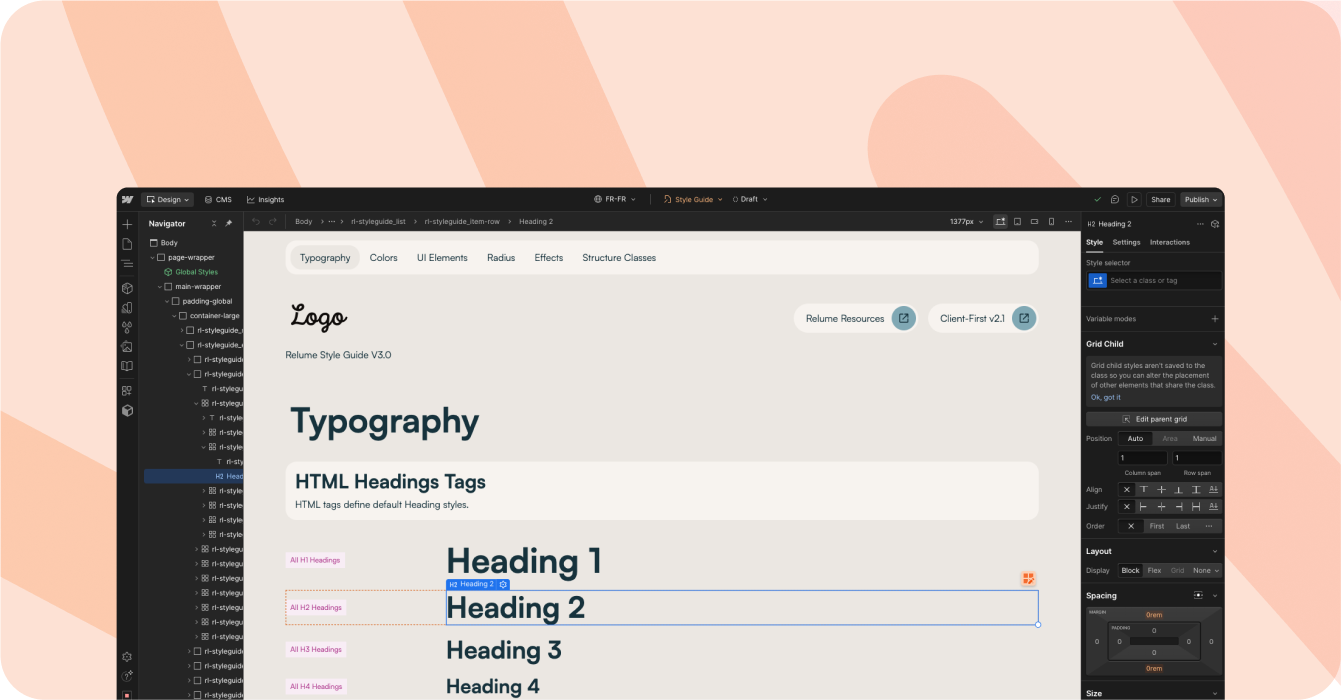
Task: Open the FR-FR locale dropdown
Action: point(615,199)
